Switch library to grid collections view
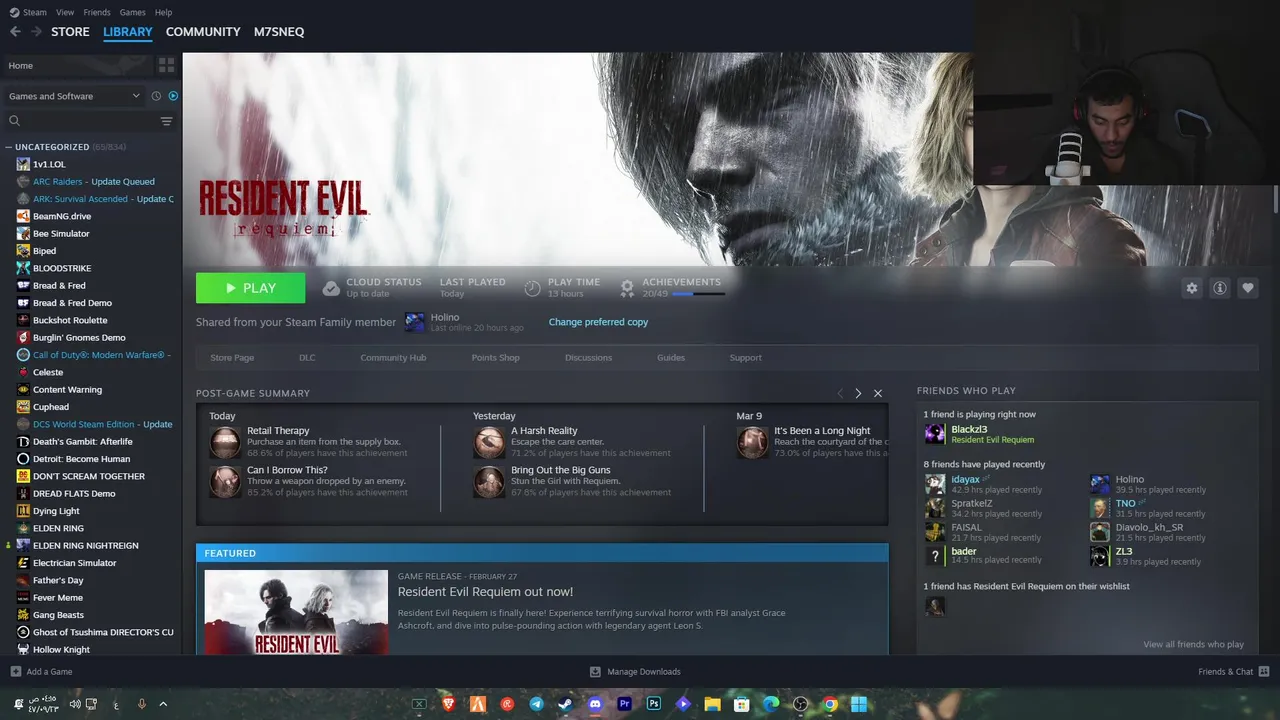The image size is (1280, 720). point(166,65)
